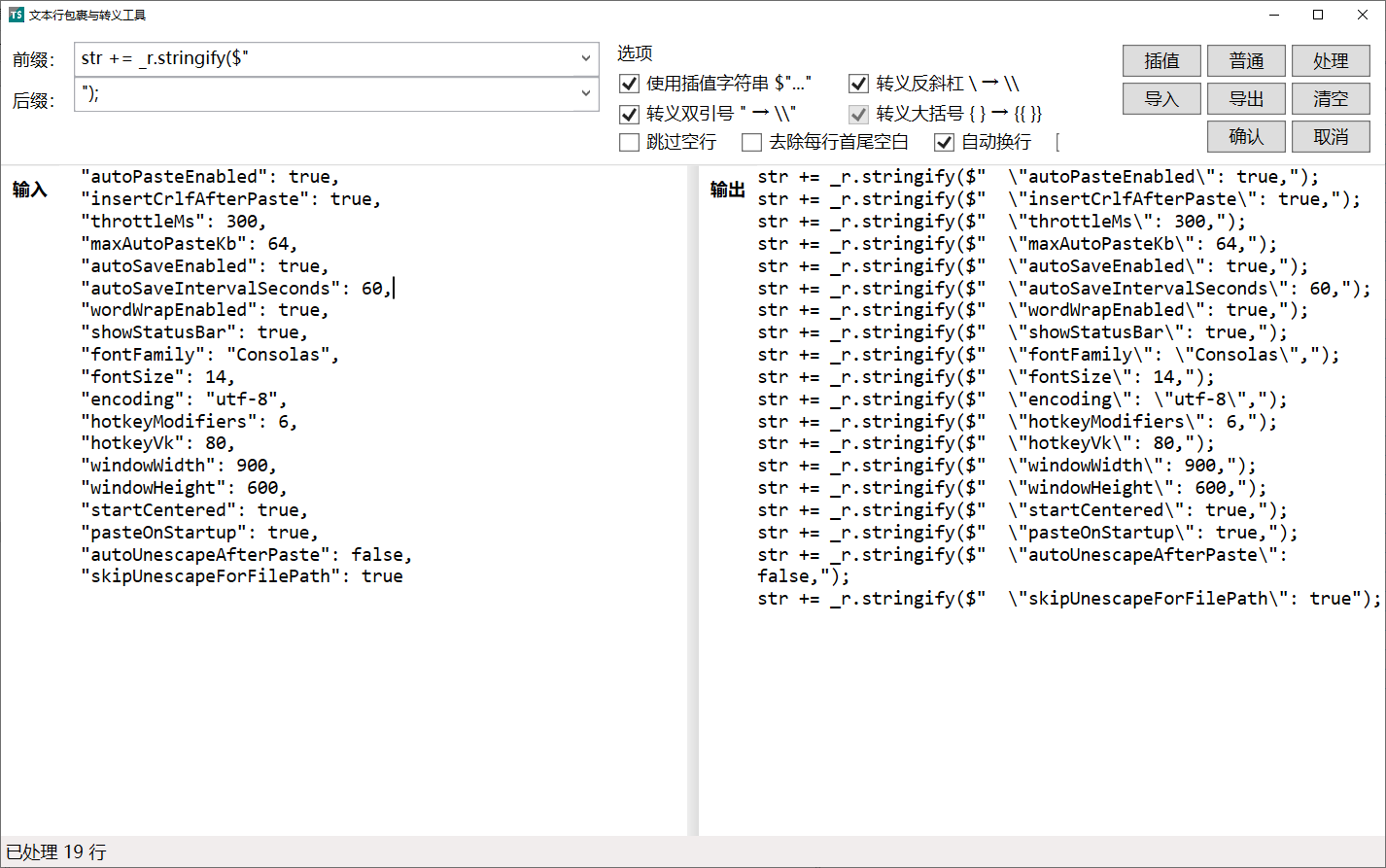Image resolution: width=1386 pixels, height=868 pixels.
Task: Click input line "startCentered": true,
Action: [194, 510]
